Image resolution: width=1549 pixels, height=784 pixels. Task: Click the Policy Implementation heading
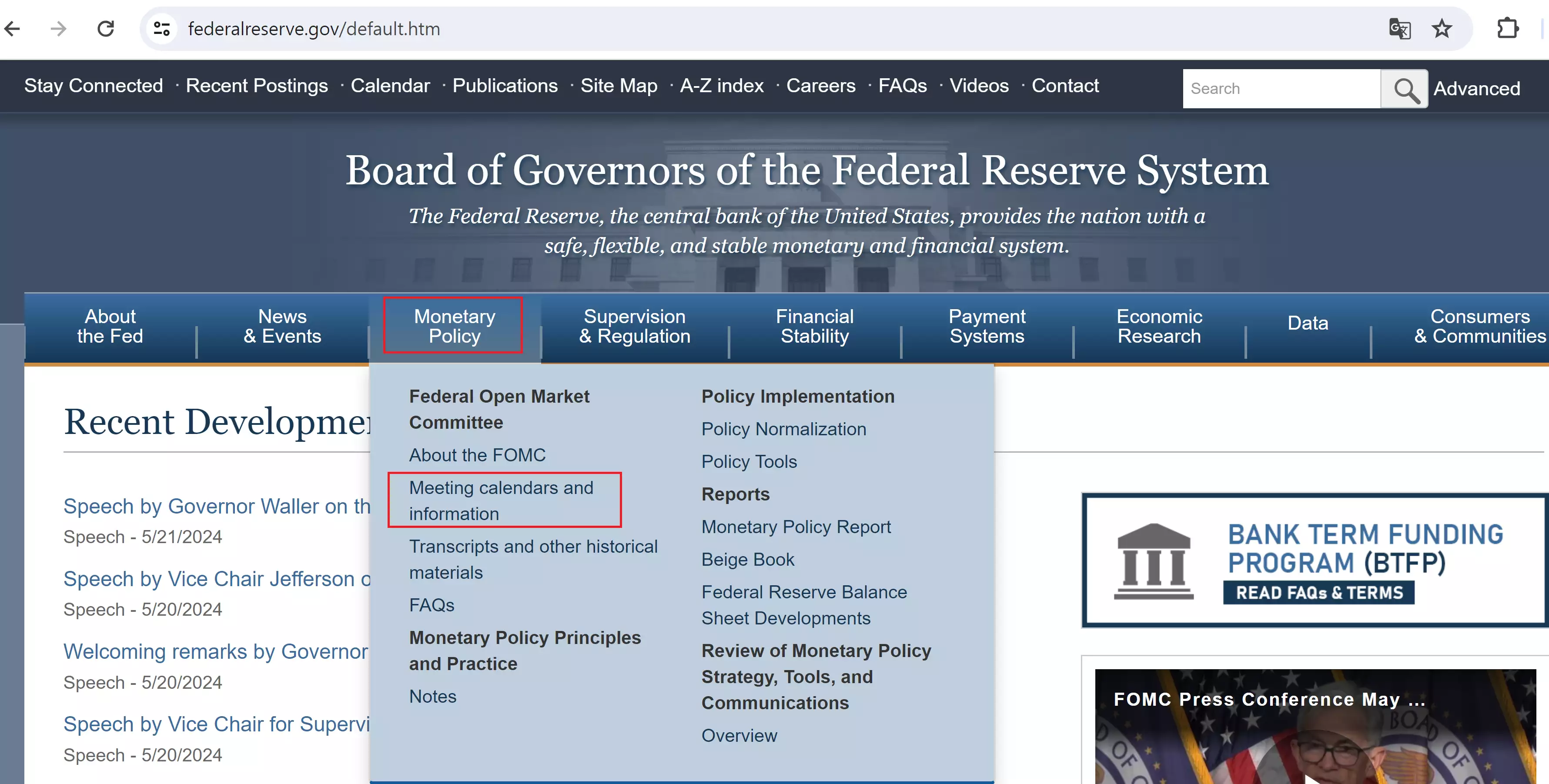798,396
